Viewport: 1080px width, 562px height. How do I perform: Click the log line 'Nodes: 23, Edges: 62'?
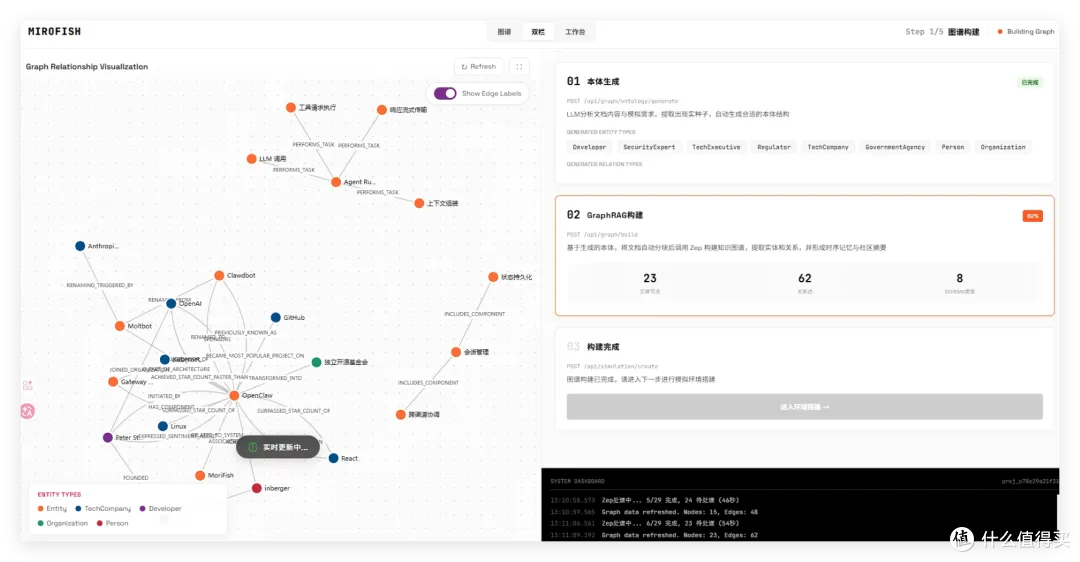point(654,535)
